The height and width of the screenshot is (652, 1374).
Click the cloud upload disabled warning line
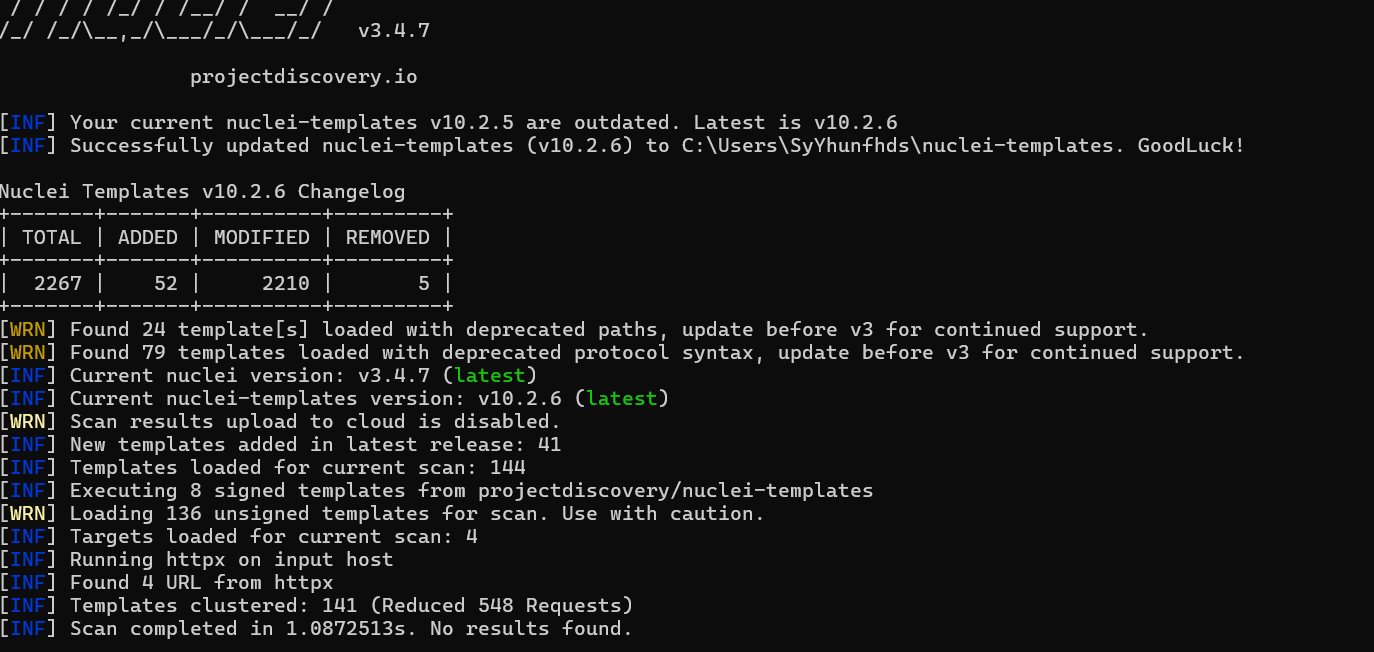tap(281, 422)
